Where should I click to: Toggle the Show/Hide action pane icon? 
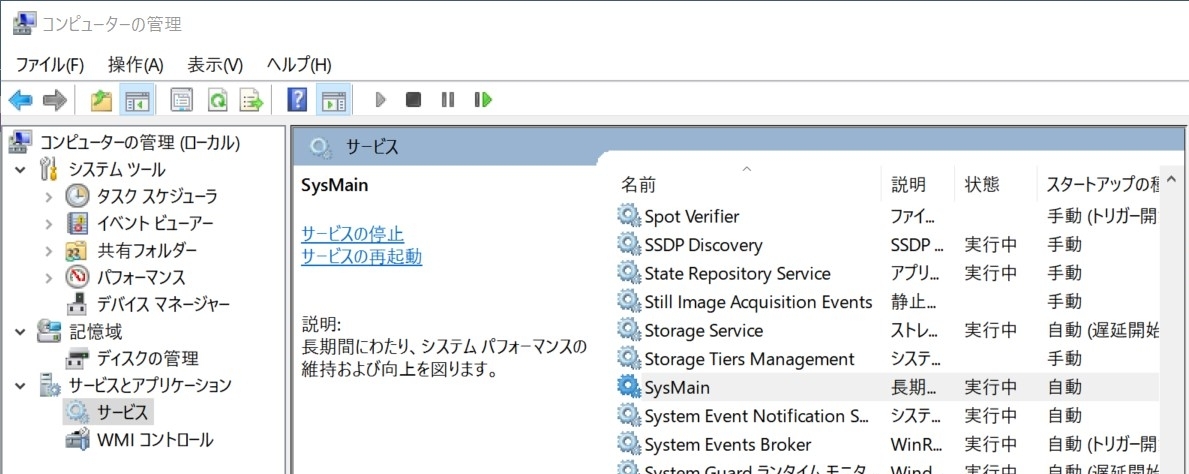(334, 99)
